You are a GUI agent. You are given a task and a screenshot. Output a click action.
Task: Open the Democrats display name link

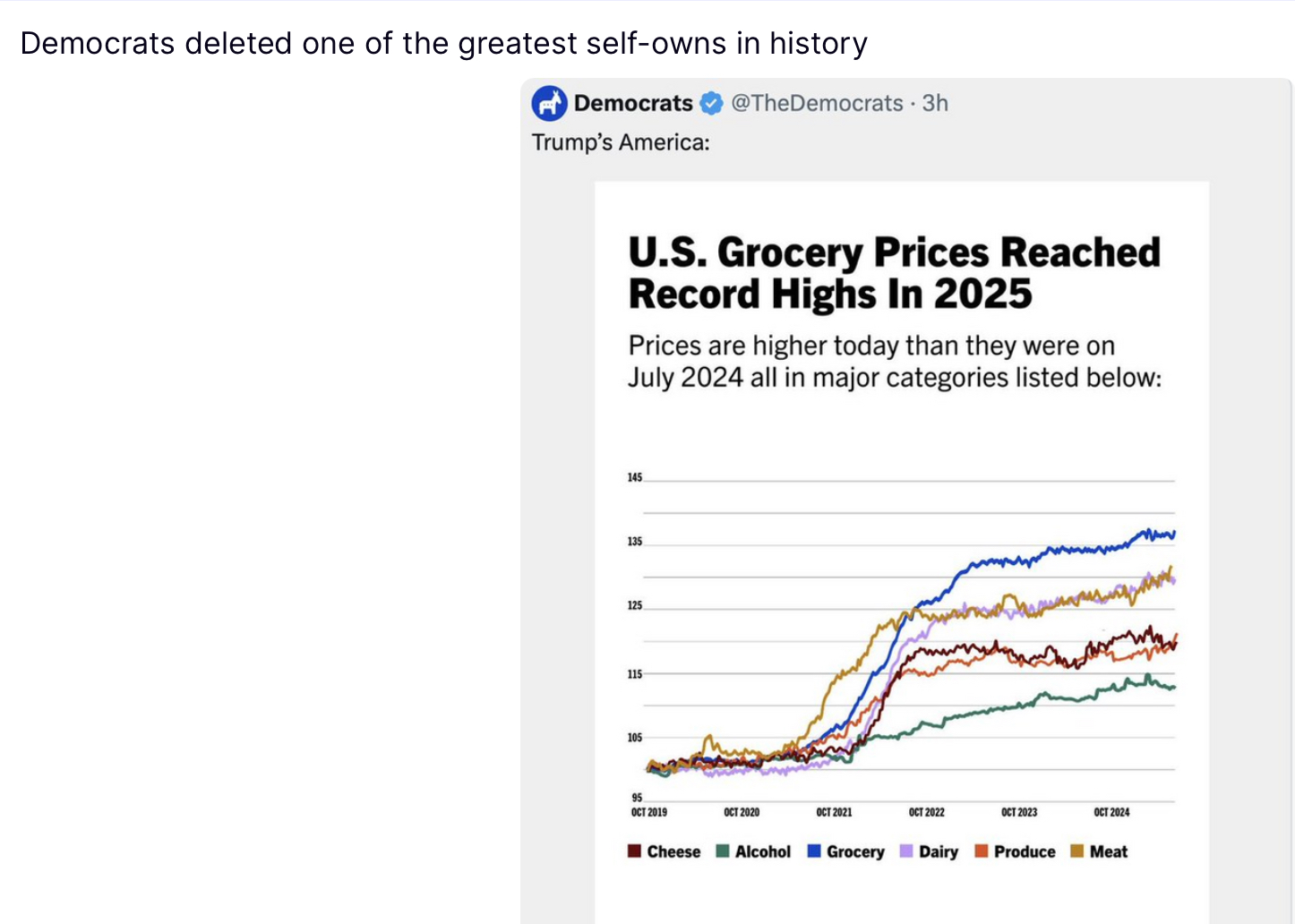[633, 104]
